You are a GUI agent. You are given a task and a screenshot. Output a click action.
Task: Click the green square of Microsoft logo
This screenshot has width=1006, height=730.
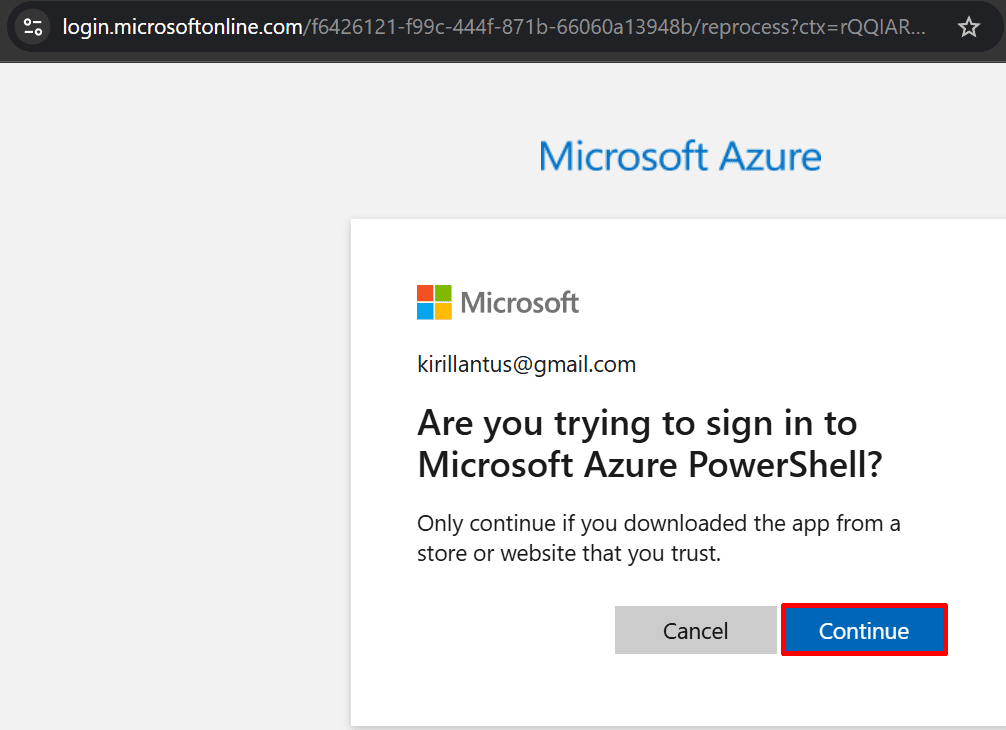click(443, 293)
